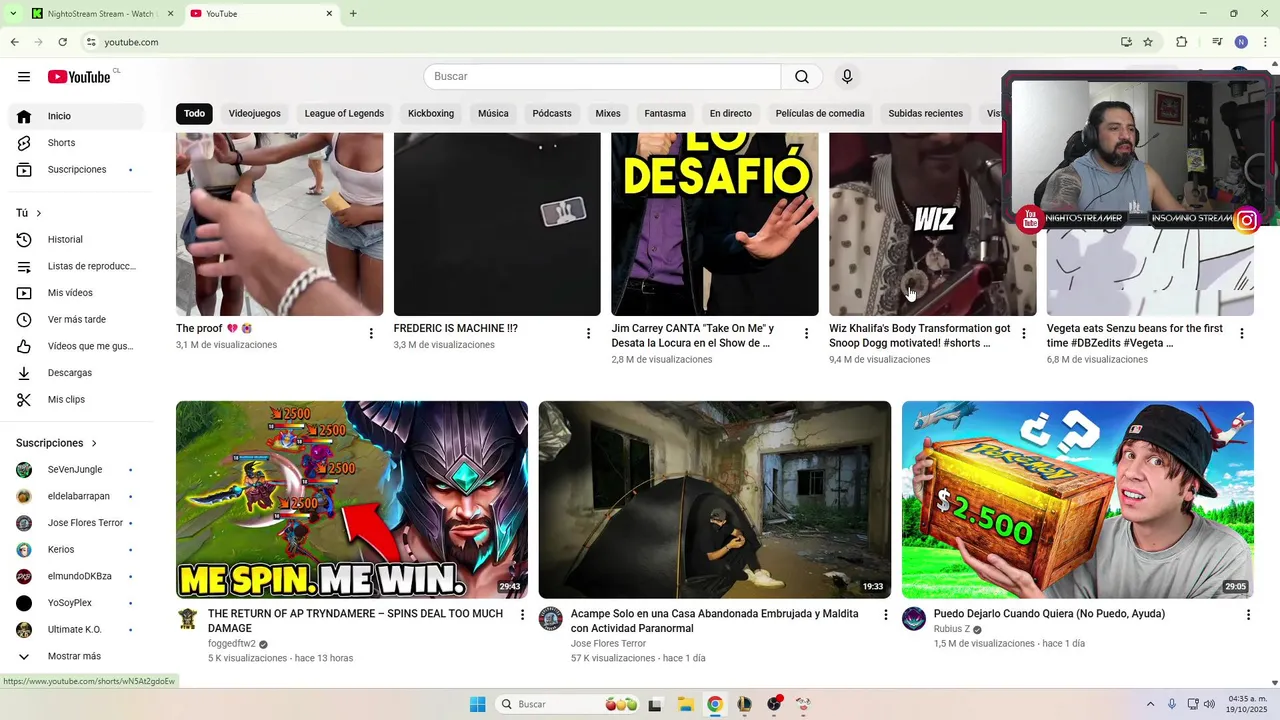Select the Mixes filter chip
The image size is (1280, 720).
[x=608, y=114]
